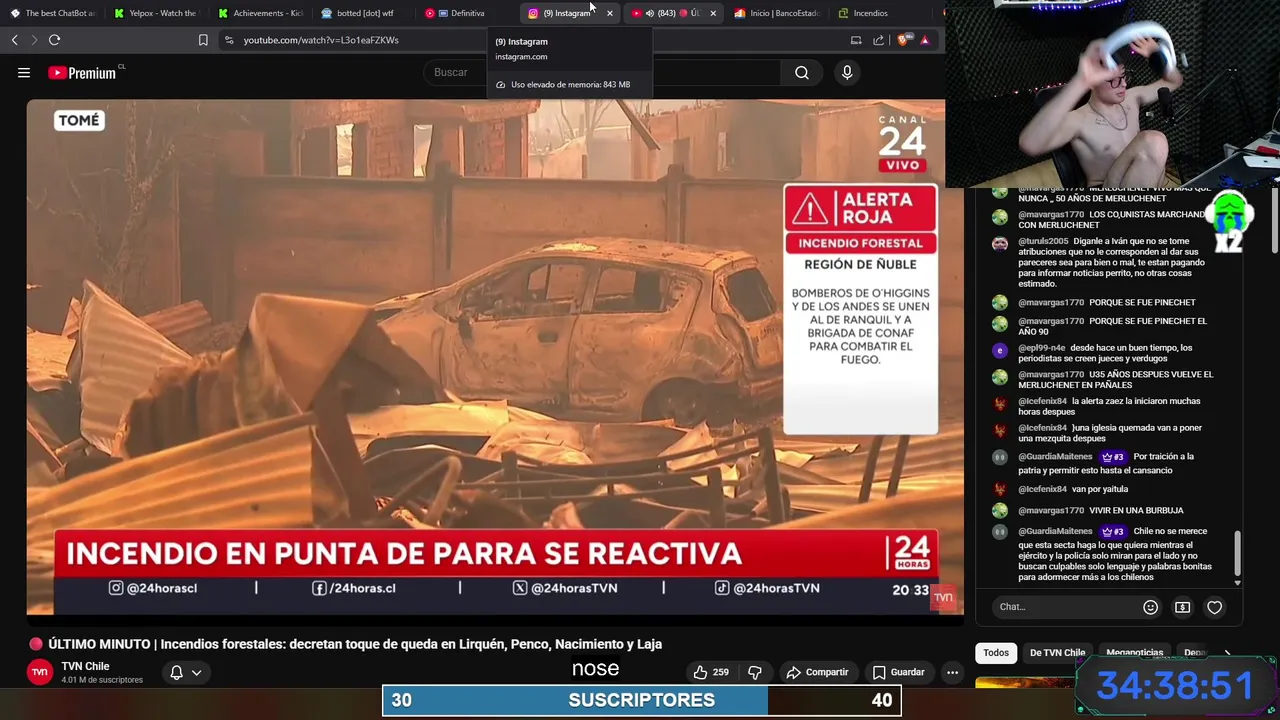Image resolution: width=1280 pixels, height=720 pixels.
Task: Click the Compartir share button
Action: pyautogui.click(x=817, y=672)
